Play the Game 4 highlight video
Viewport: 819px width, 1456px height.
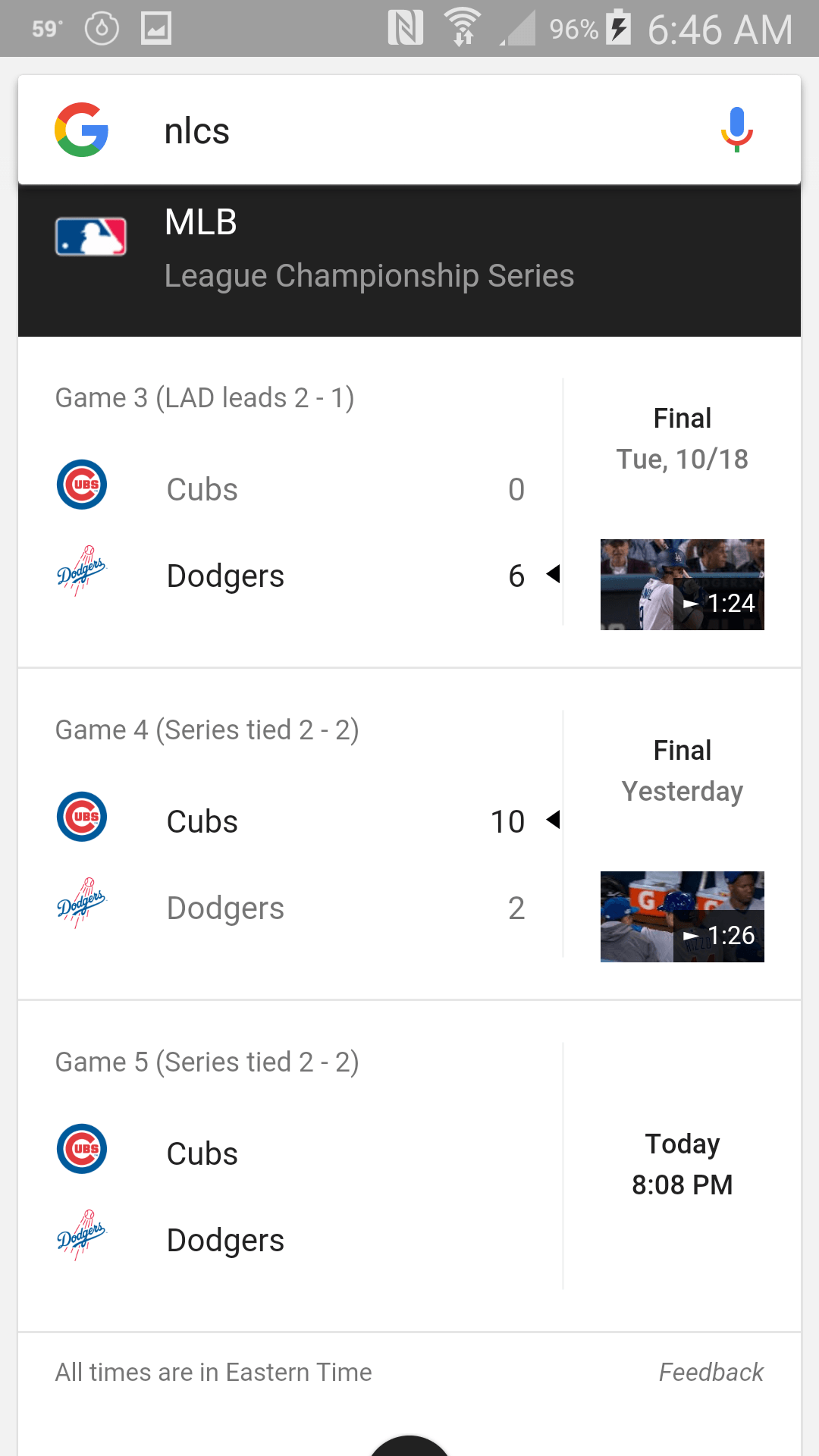click(682, 917)
